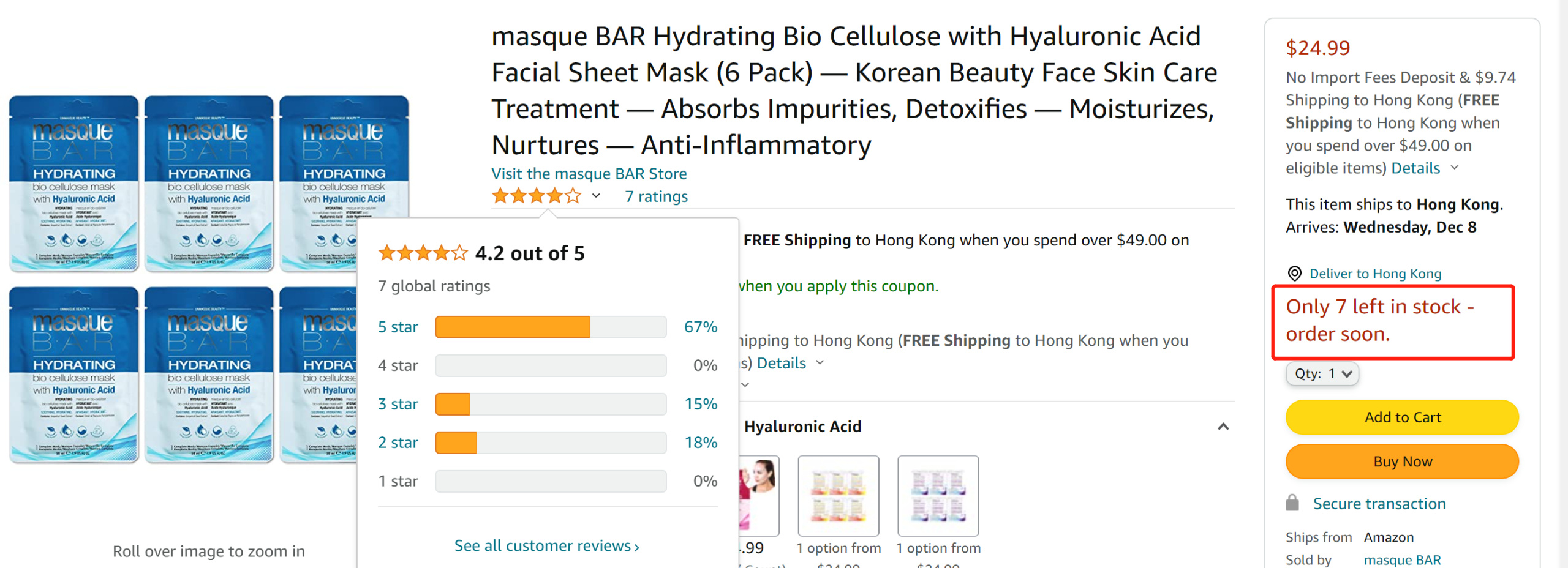Image resolution: width=1568 pixels, height=568 pixels.
Task: Expand the Details chevron in price box
Action: coord(1455,168)
